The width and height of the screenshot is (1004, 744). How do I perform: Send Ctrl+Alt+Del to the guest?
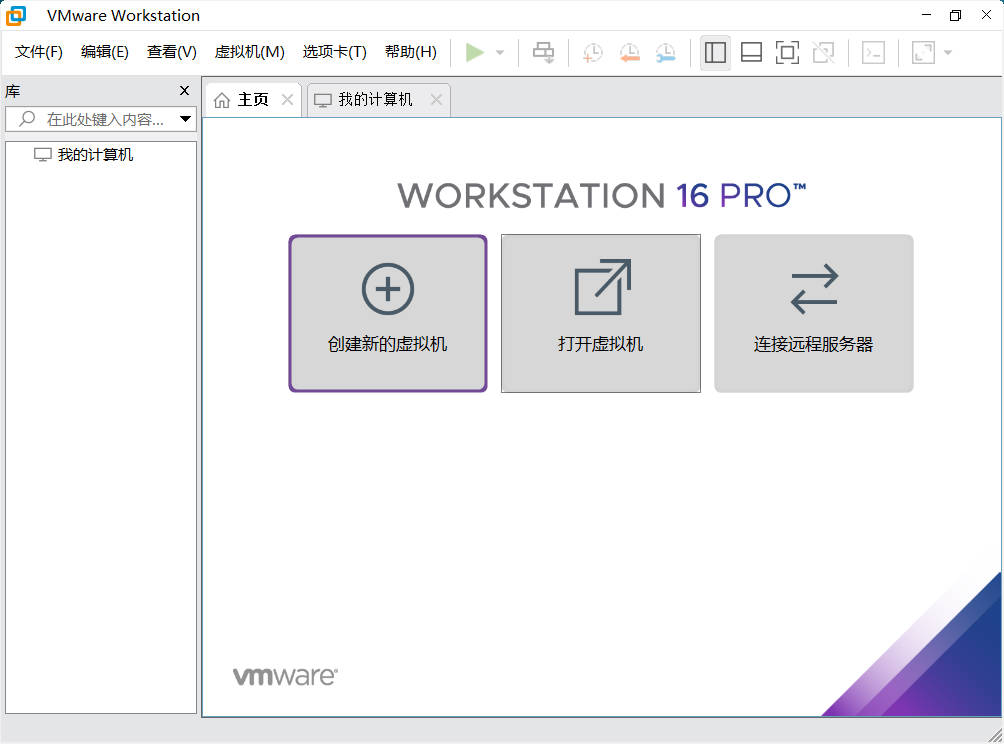coord(543,52)
